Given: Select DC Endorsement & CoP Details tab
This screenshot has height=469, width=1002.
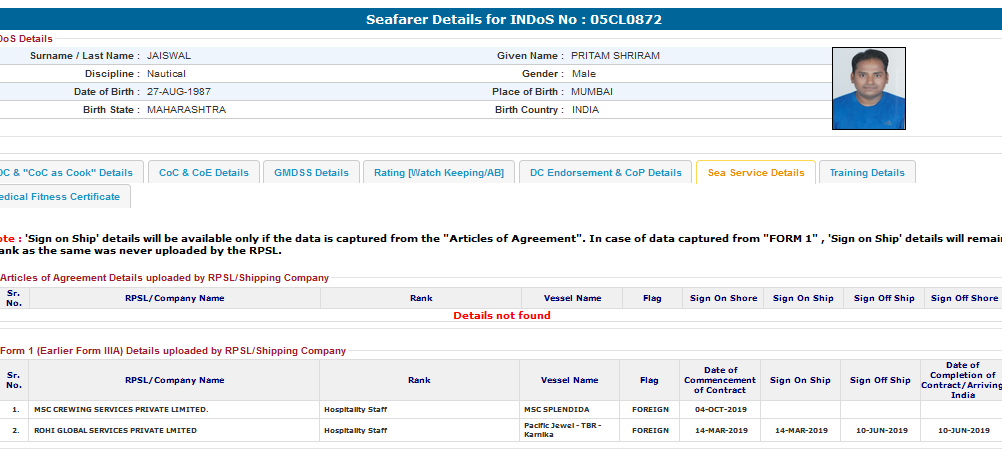Looking at the screenshot, I should [605, 172].
